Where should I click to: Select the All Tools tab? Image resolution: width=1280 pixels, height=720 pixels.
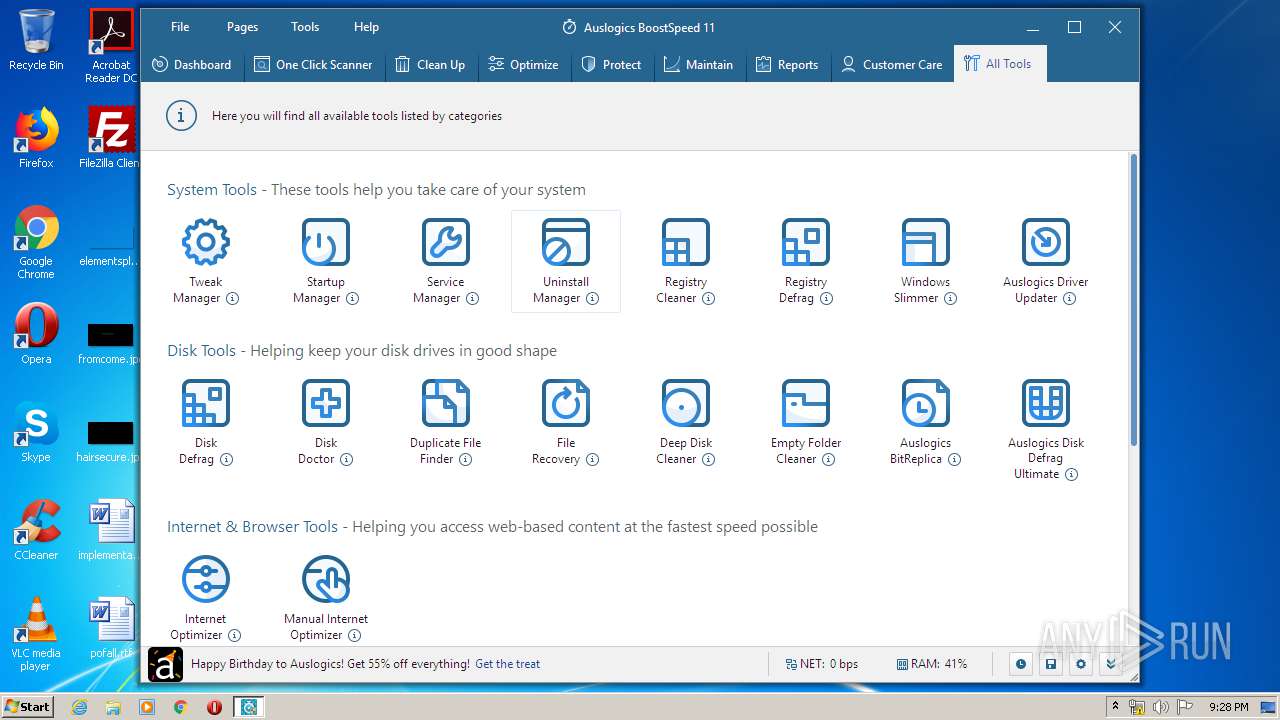click(998, 64)
